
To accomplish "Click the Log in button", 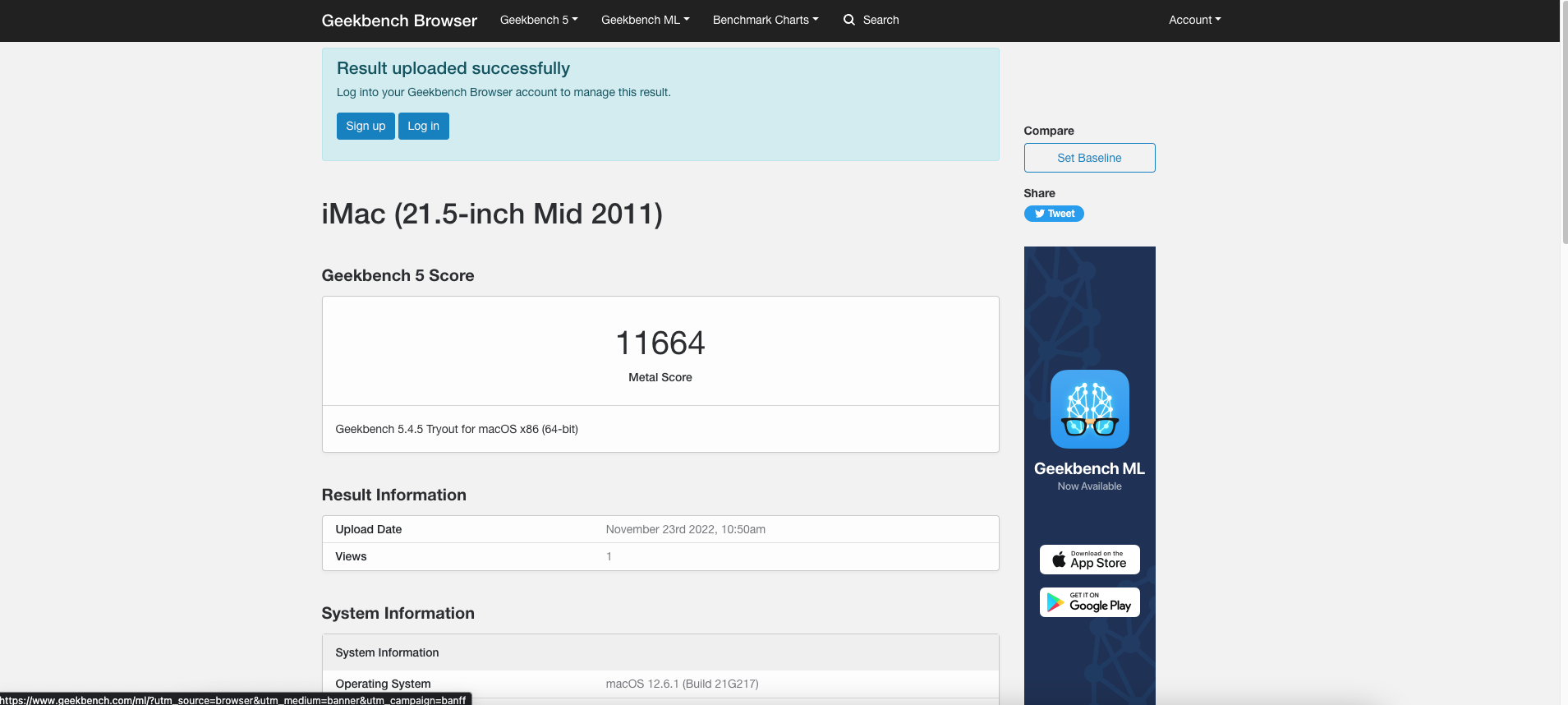I will [x=424, y=126].
